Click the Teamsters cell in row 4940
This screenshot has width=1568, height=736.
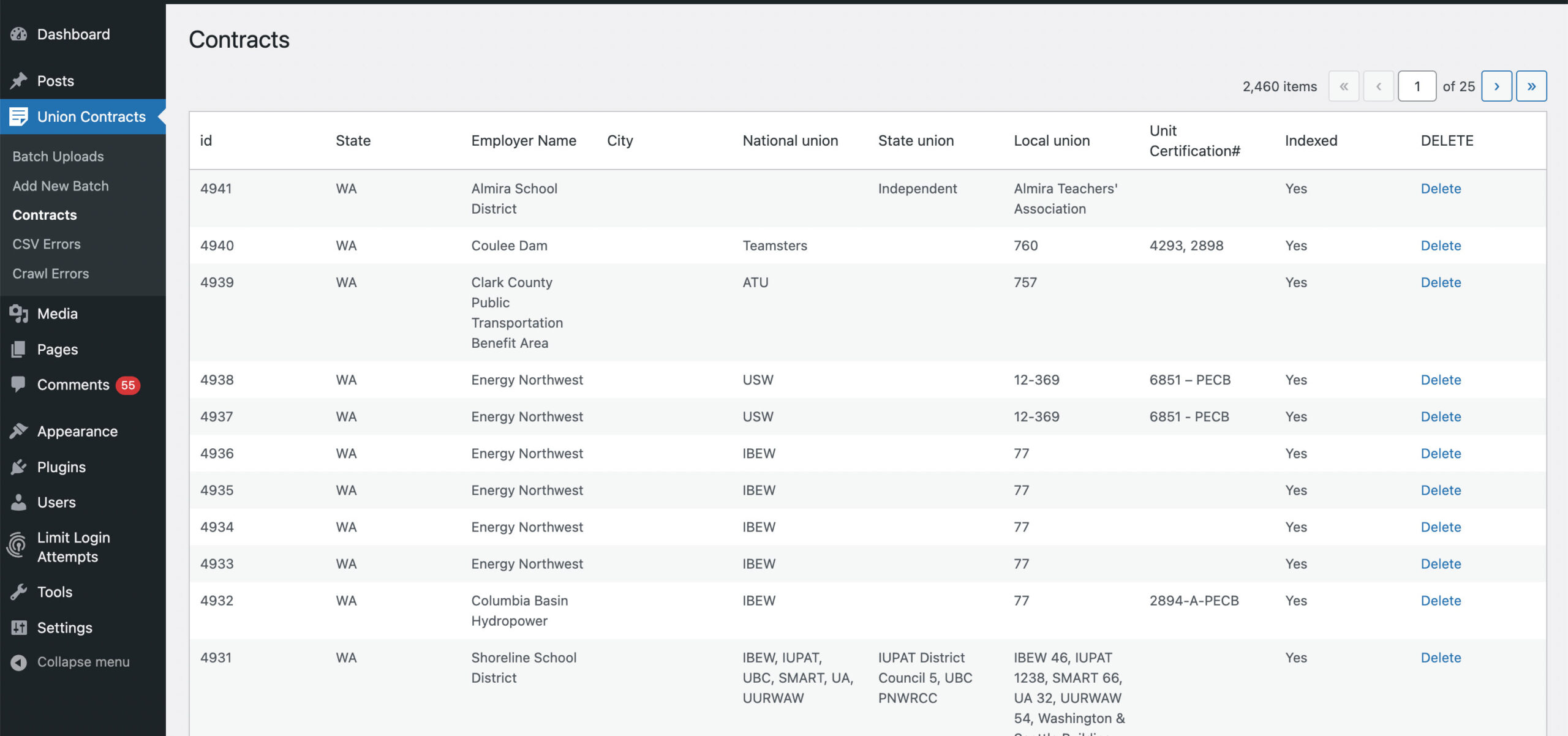[775, 246]
